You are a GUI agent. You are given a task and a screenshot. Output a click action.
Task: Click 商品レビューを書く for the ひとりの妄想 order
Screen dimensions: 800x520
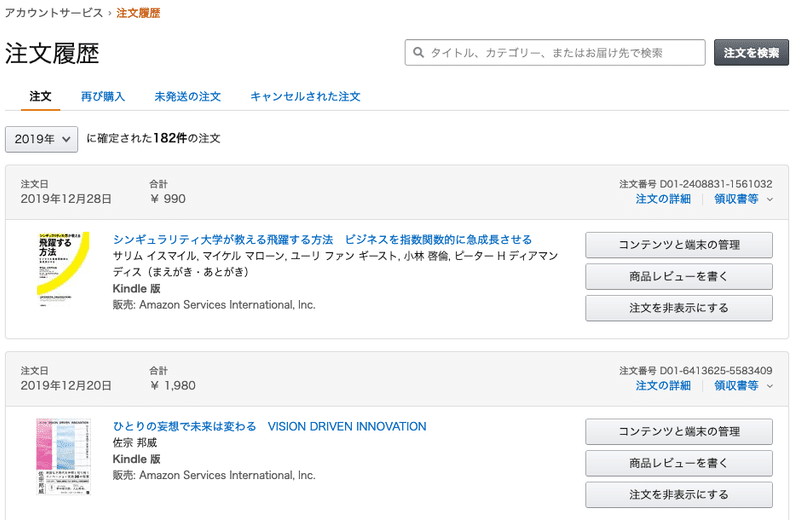(x=679, y=463)
